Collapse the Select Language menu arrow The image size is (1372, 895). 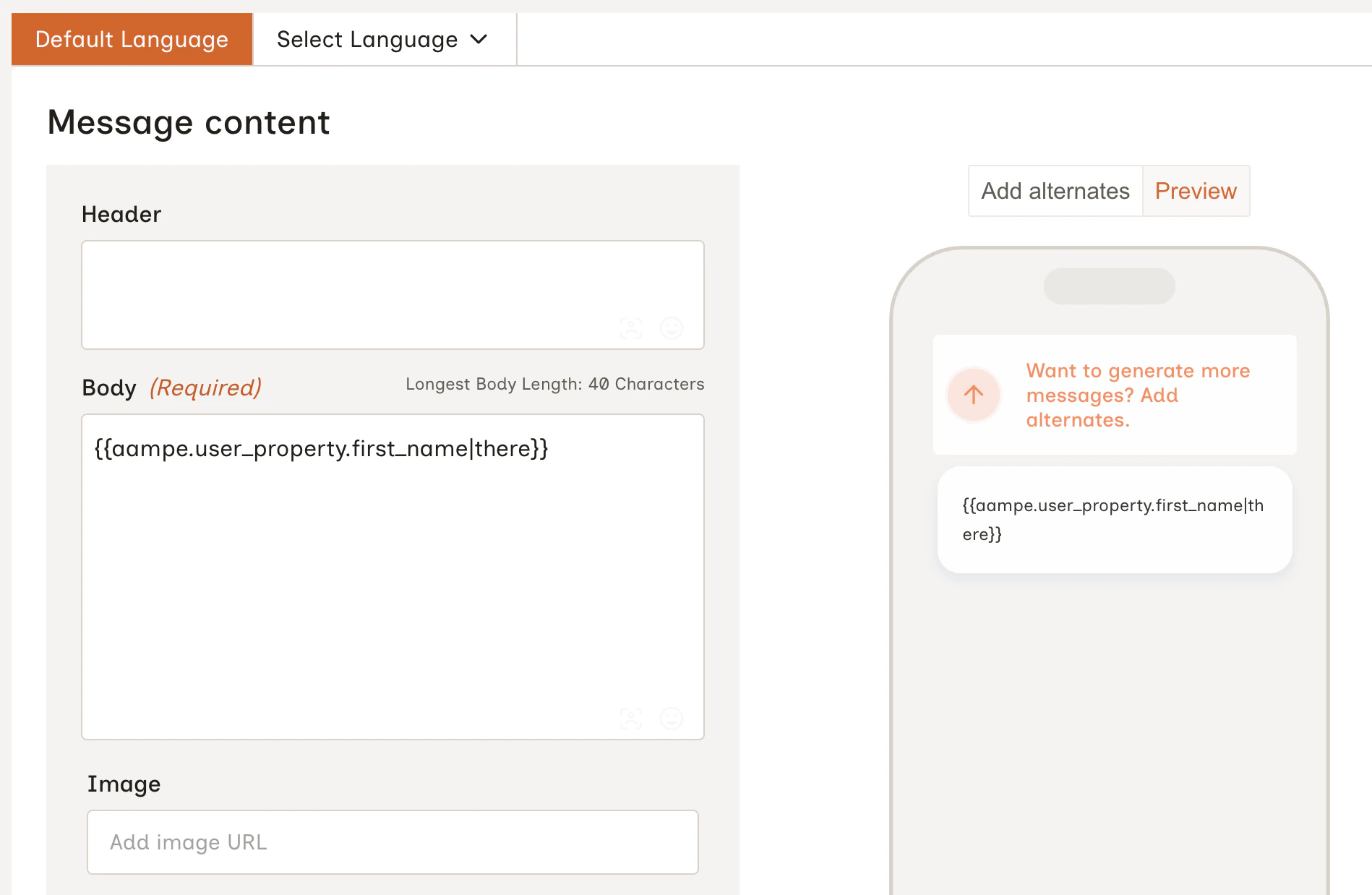point(479,40)
